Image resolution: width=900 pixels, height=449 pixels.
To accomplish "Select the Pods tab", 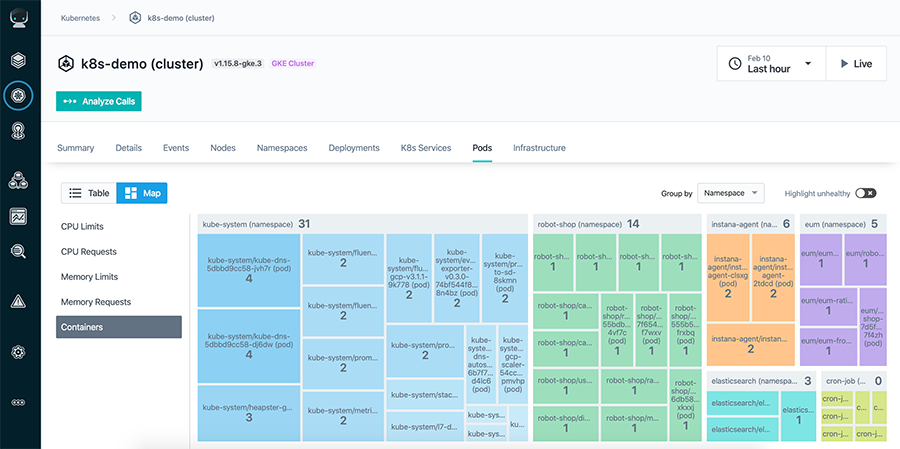I will [x=482, y=148].
